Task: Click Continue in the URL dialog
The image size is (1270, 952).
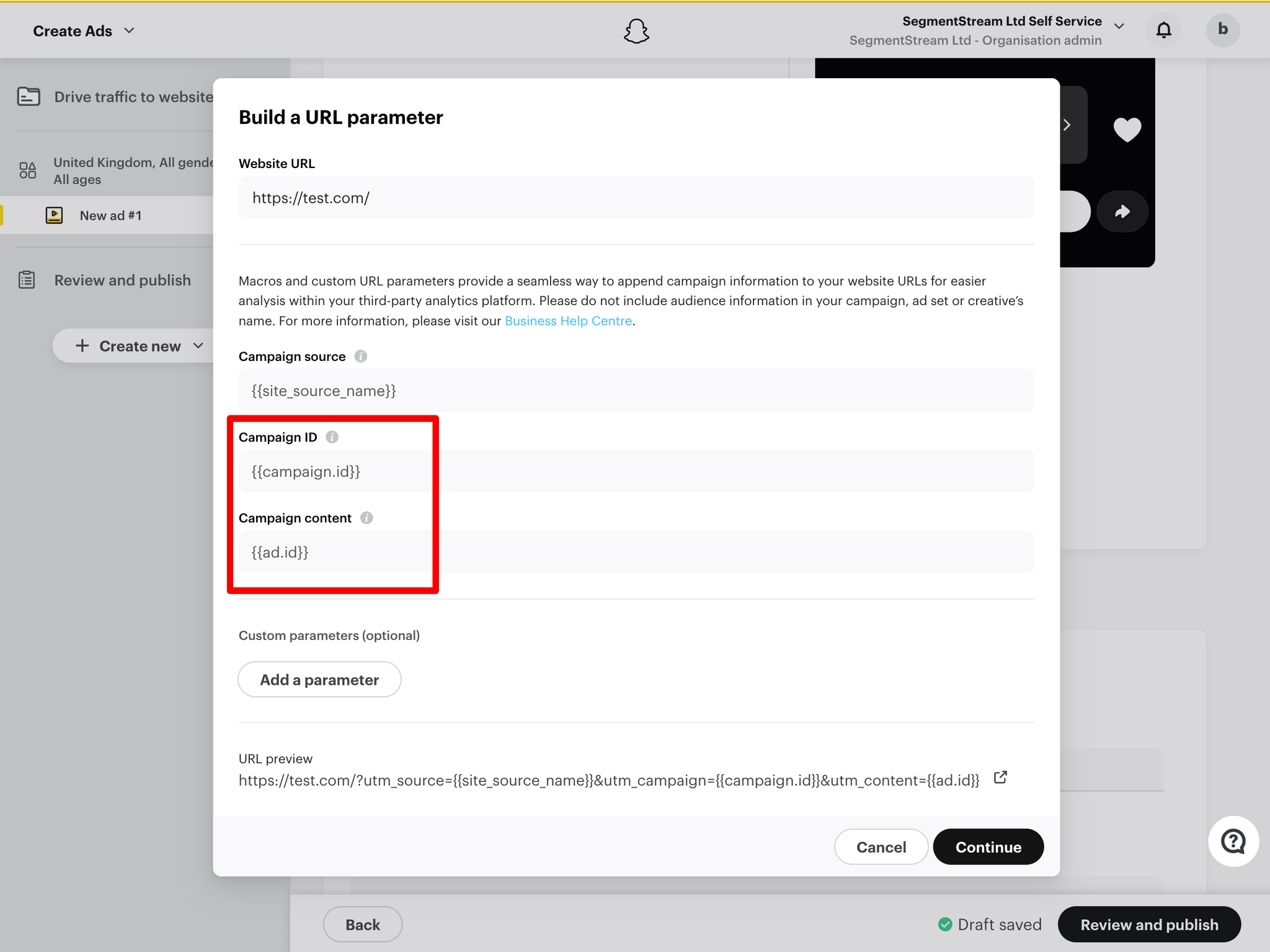Action: (x=988, y=847)
